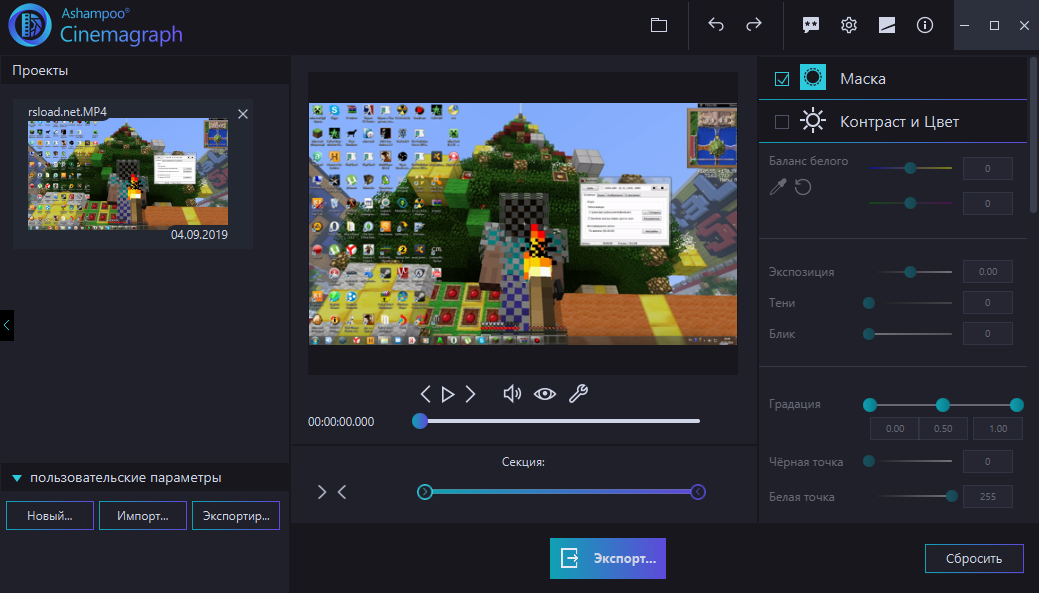1039x593 pixels.
Task: Collapse the left projects panel arrow
Action: click(x=7, y=325)
